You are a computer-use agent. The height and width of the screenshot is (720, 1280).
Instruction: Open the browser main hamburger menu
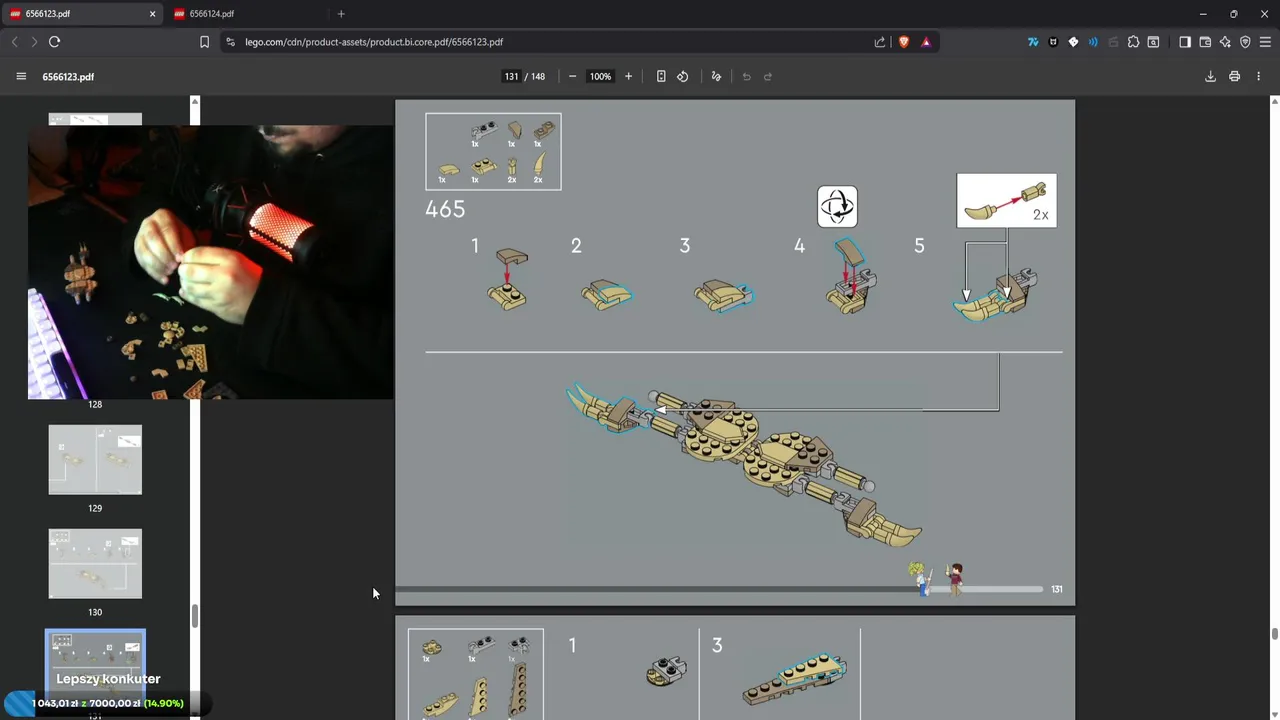point(1265,42)
